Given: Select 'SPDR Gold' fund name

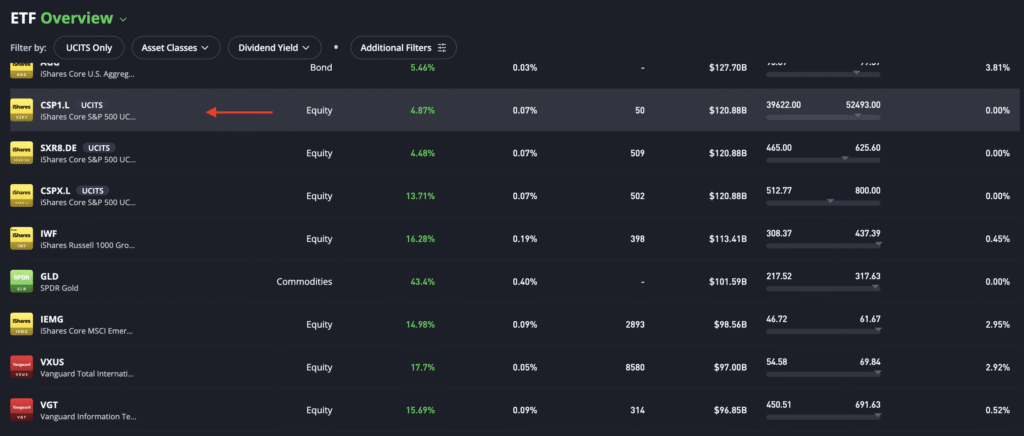Looking at the screenshot, I should tap(59, 288).
